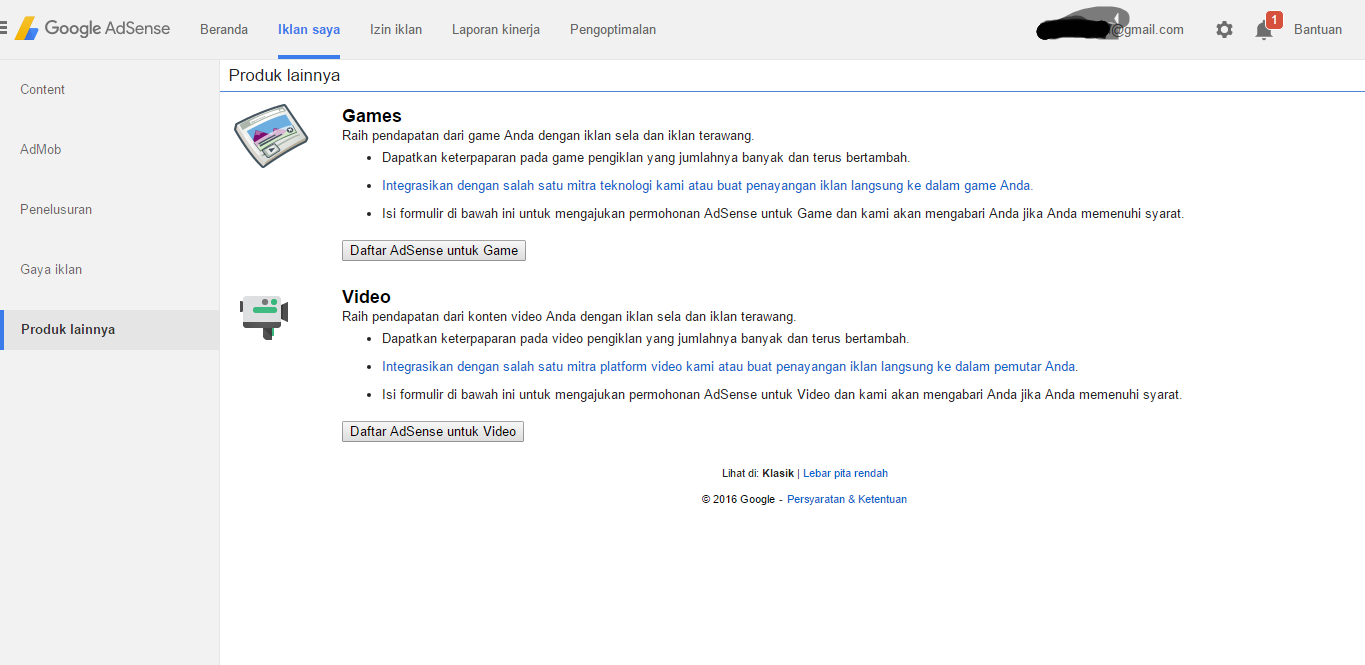Click 'Dapatkan keterpaparan pada video pengiklan' bullet
The image size is (1365, 665).
click(645, 339)
